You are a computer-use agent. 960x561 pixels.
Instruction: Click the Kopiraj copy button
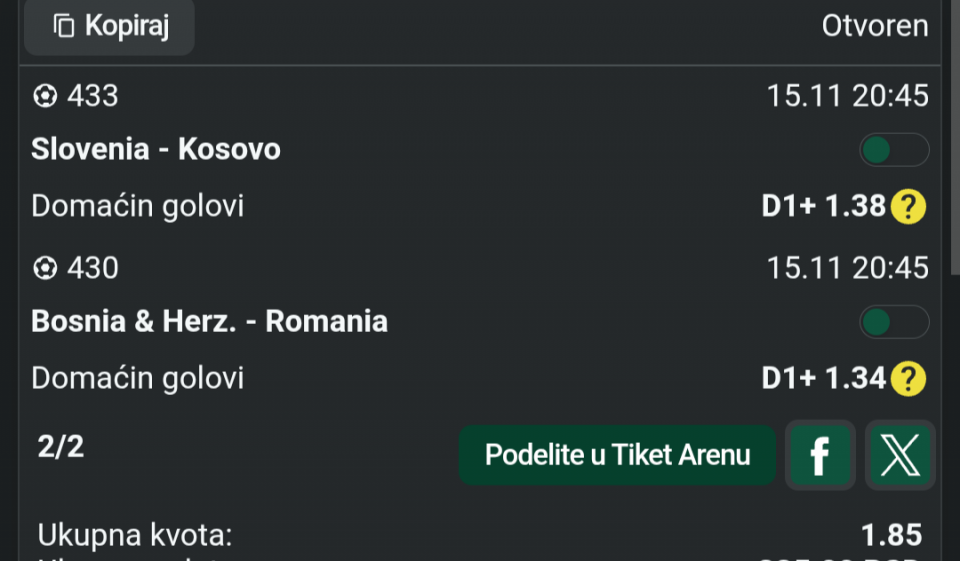109,26
